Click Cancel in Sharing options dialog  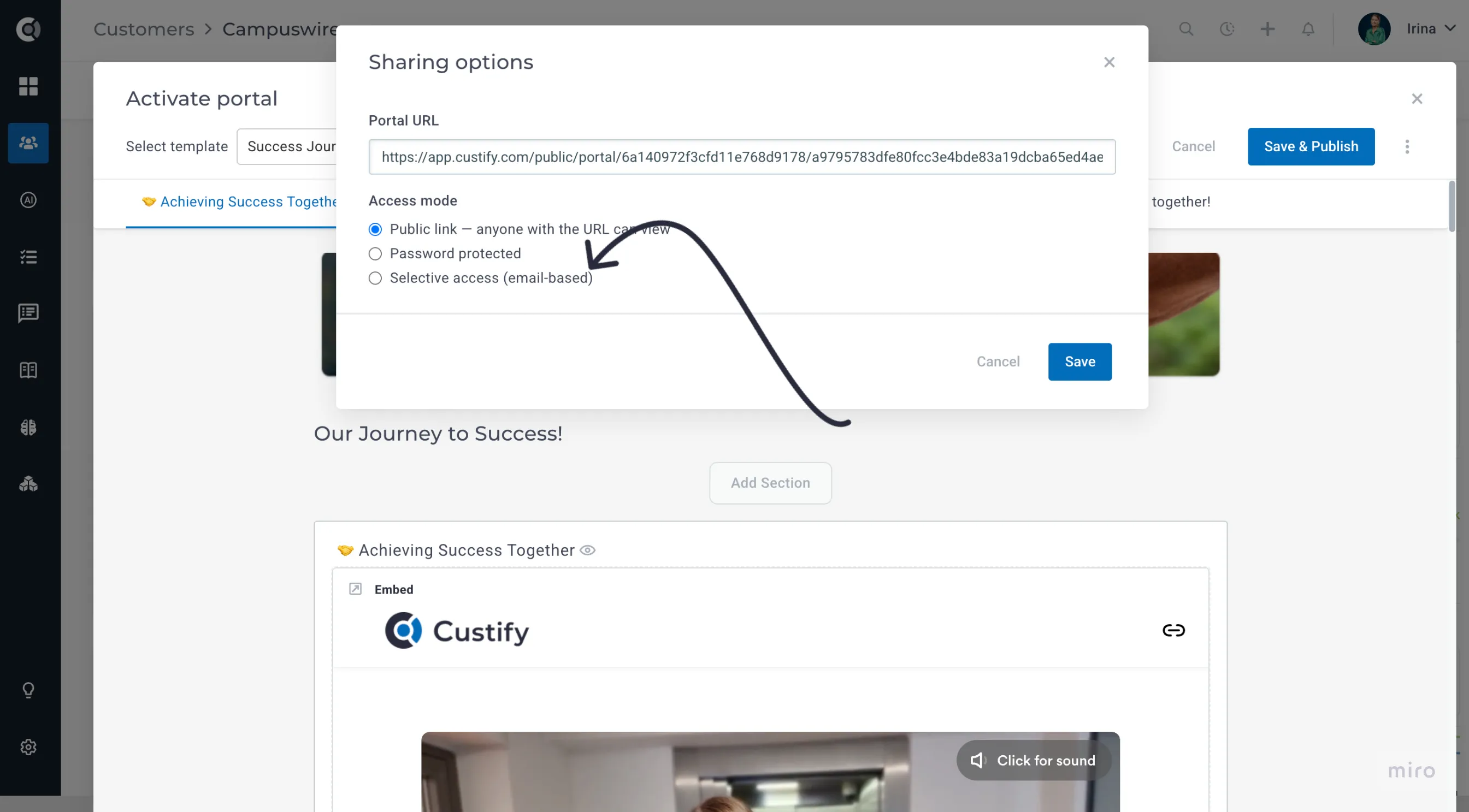(x=998, y=362)
